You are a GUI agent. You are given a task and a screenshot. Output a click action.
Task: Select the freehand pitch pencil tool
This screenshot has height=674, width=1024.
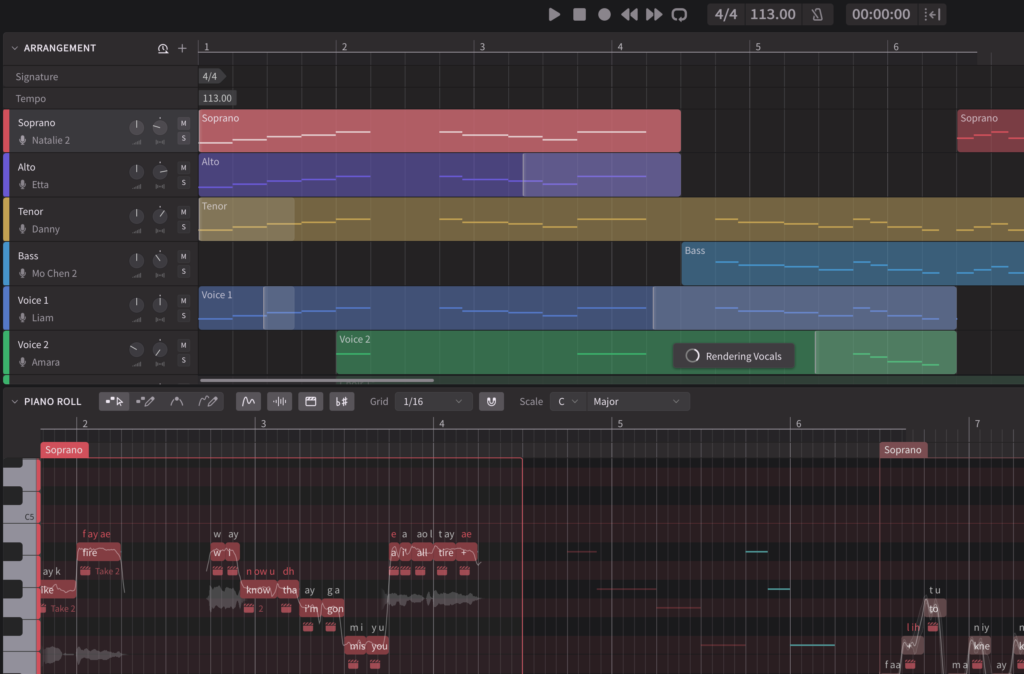208,401
